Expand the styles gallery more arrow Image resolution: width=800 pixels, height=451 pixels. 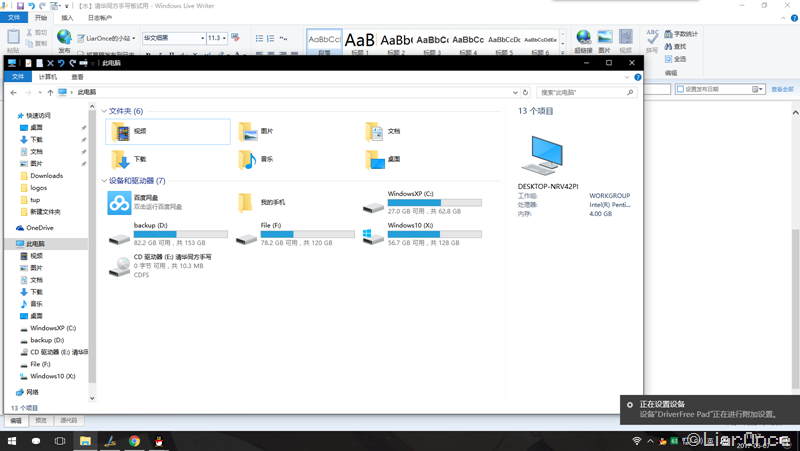563,52
